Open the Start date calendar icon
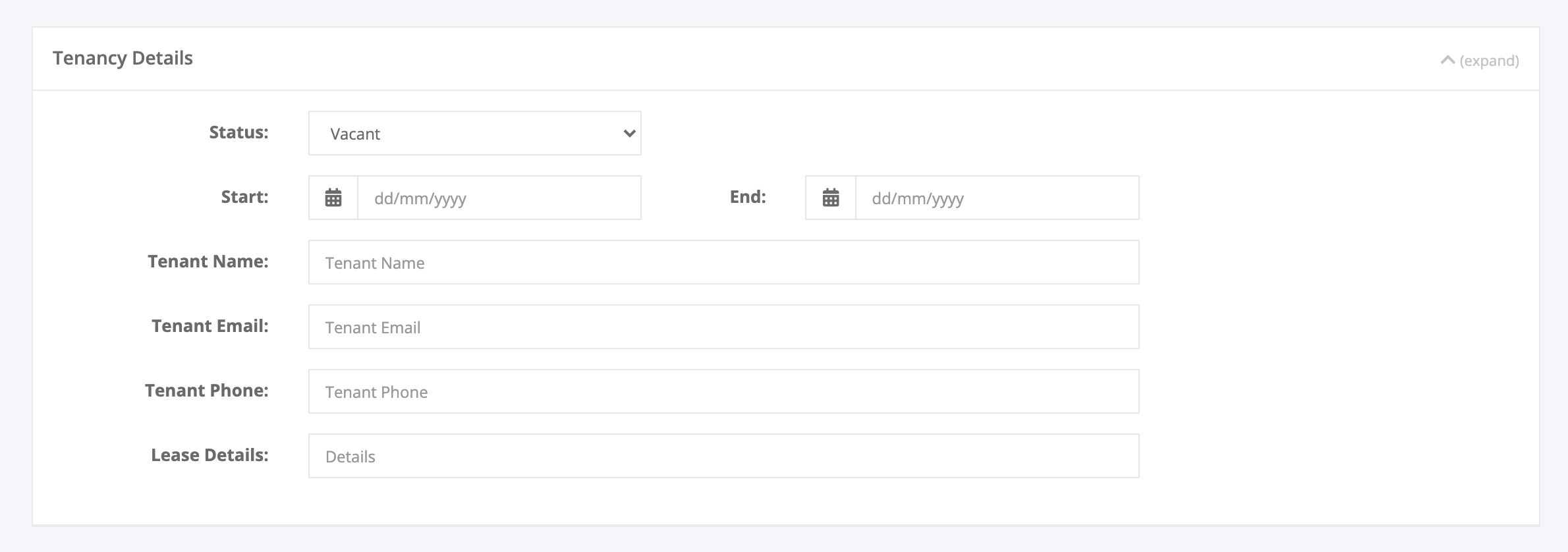1568x552 pixels. click(x=333, y=198)
